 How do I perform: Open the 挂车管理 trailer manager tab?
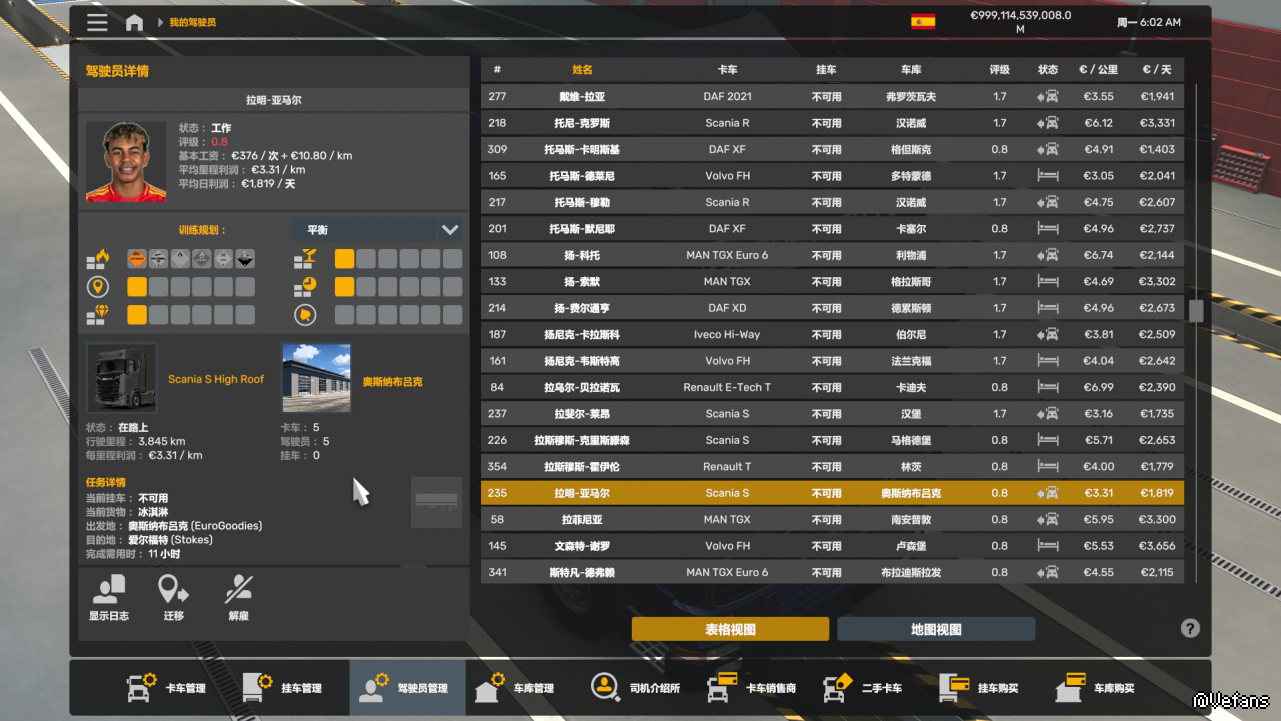pos(282,688)
